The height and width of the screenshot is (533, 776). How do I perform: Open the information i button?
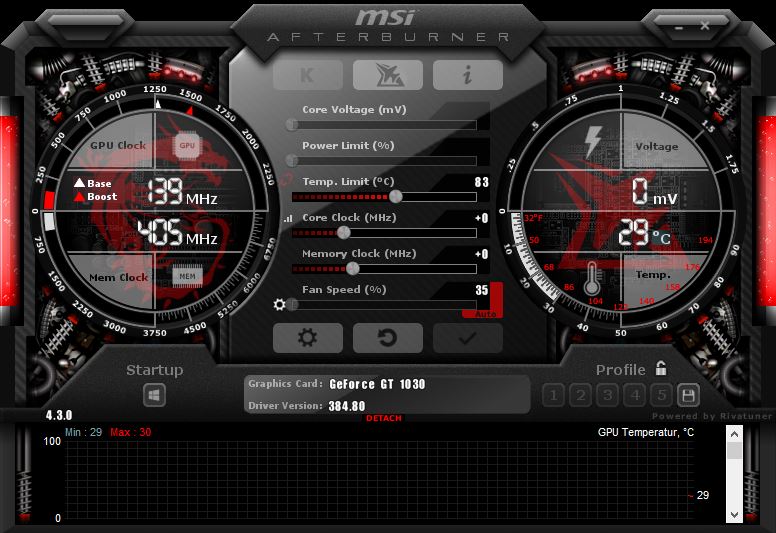[x=468, y=75]
